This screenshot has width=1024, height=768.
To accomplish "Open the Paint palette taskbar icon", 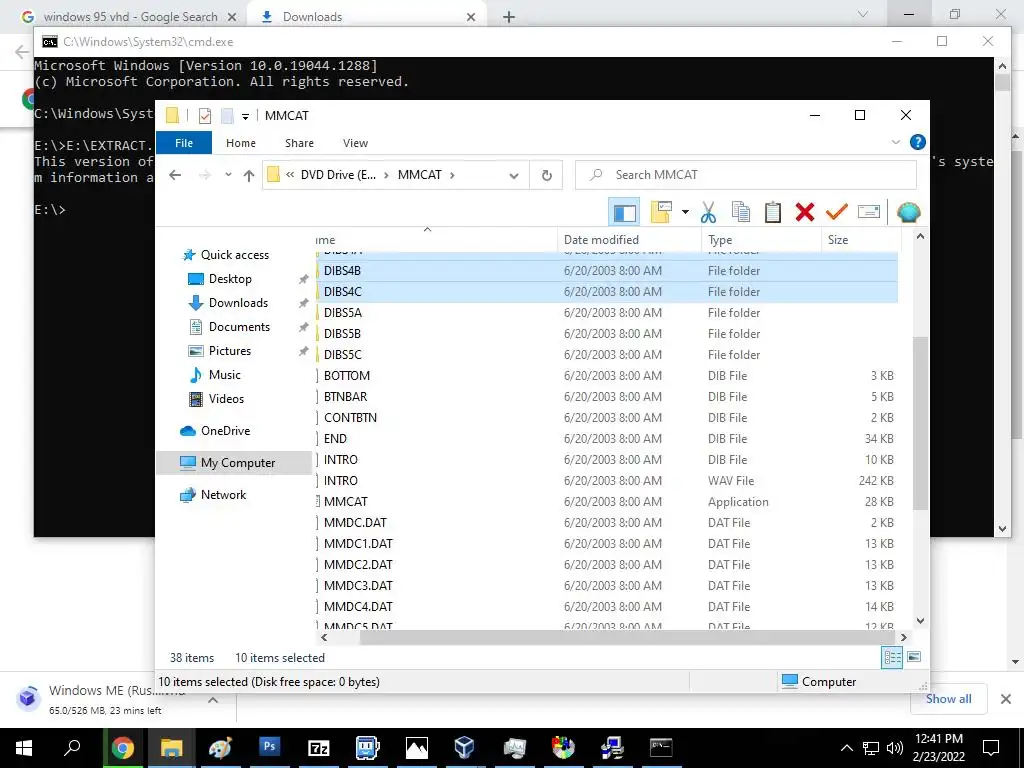I will click(x=220, y=748).
